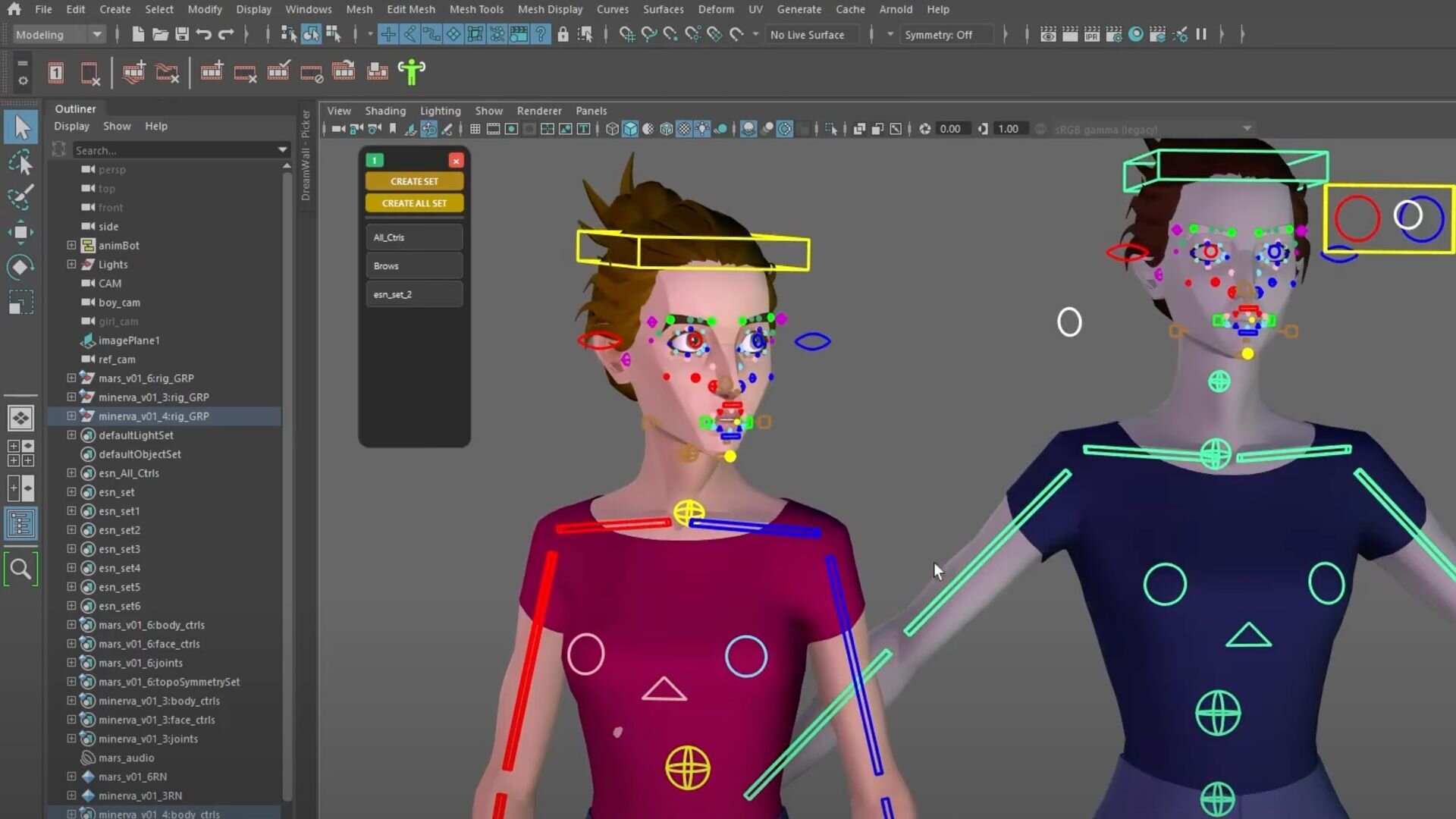Open the viewport Shading menu
This screenshot has height=819, width=1456.
click(x=384, y=111)
